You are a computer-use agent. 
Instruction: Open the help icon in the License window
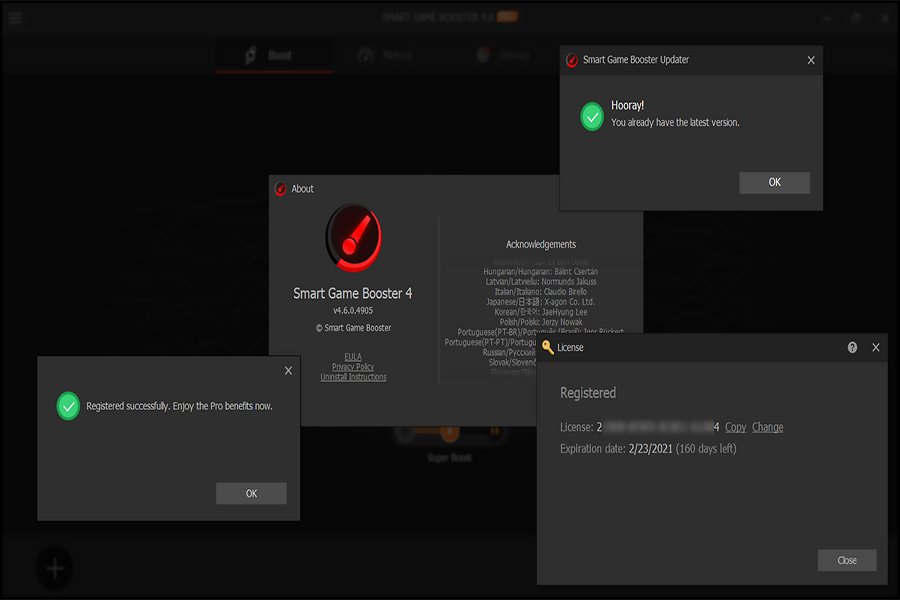click(x=852, y=347)
